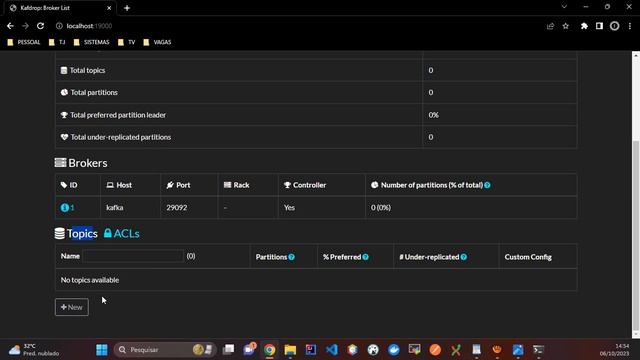
Task: Open the taskbar clock showing 14:54
Action: coord(615,350)
